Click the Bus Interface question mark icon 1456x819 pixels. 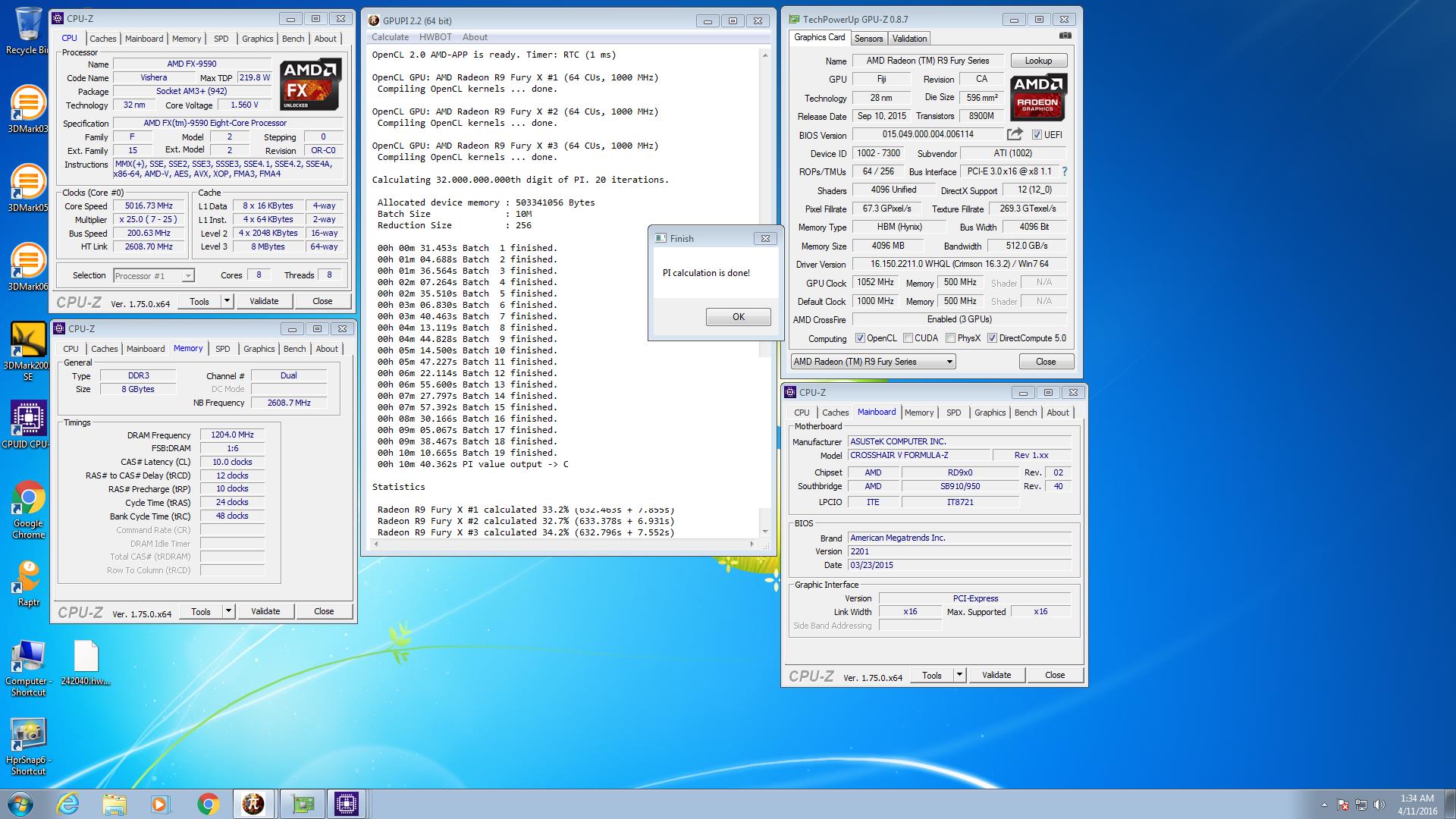point(1064,171)
